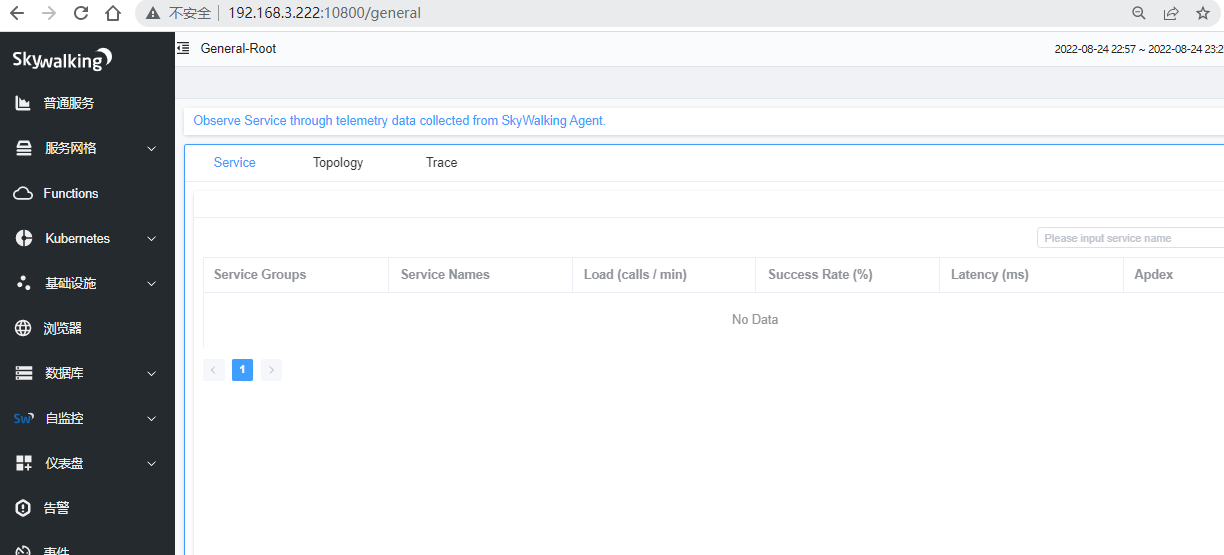This screenshot has width=1224, height=555.
Task: Switch to the Service tab
Action: click(x=235, y=162)
